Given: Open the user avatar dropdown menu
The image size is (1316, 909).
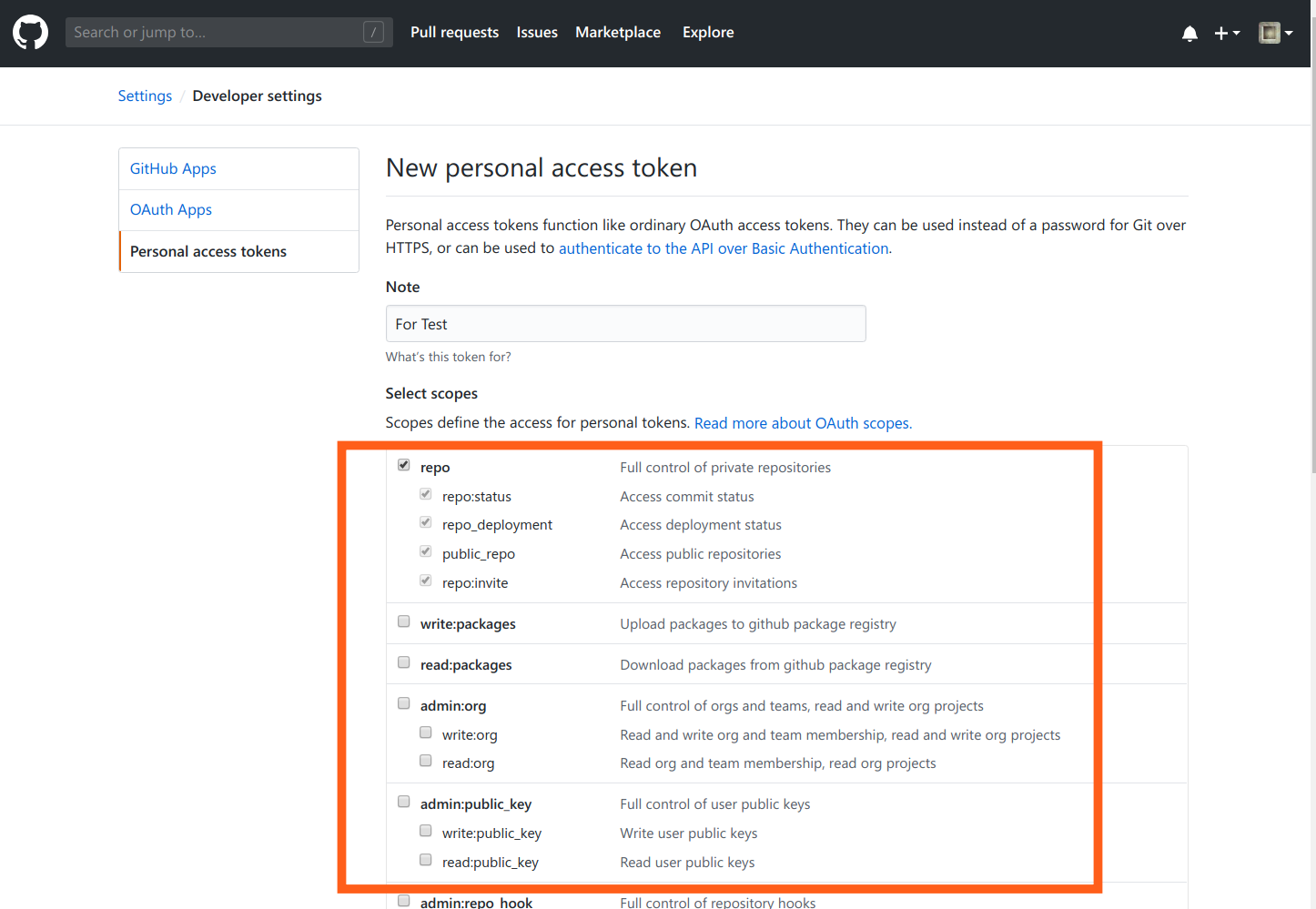Looking at the screenshot, I should tap(1275, 33).
